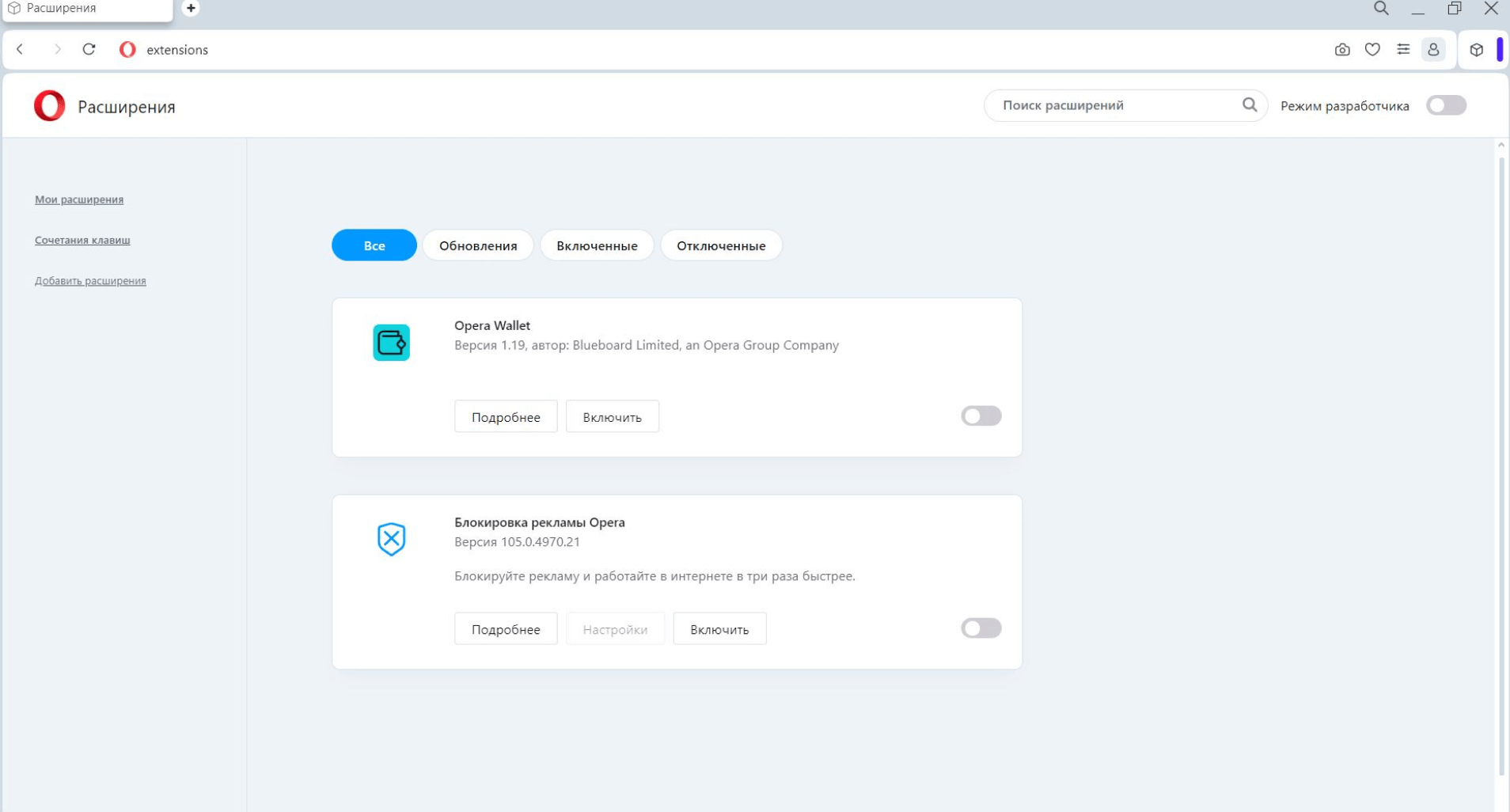Open a new tab with plus button
The image size is (1510, 812).
click(191, 9)
